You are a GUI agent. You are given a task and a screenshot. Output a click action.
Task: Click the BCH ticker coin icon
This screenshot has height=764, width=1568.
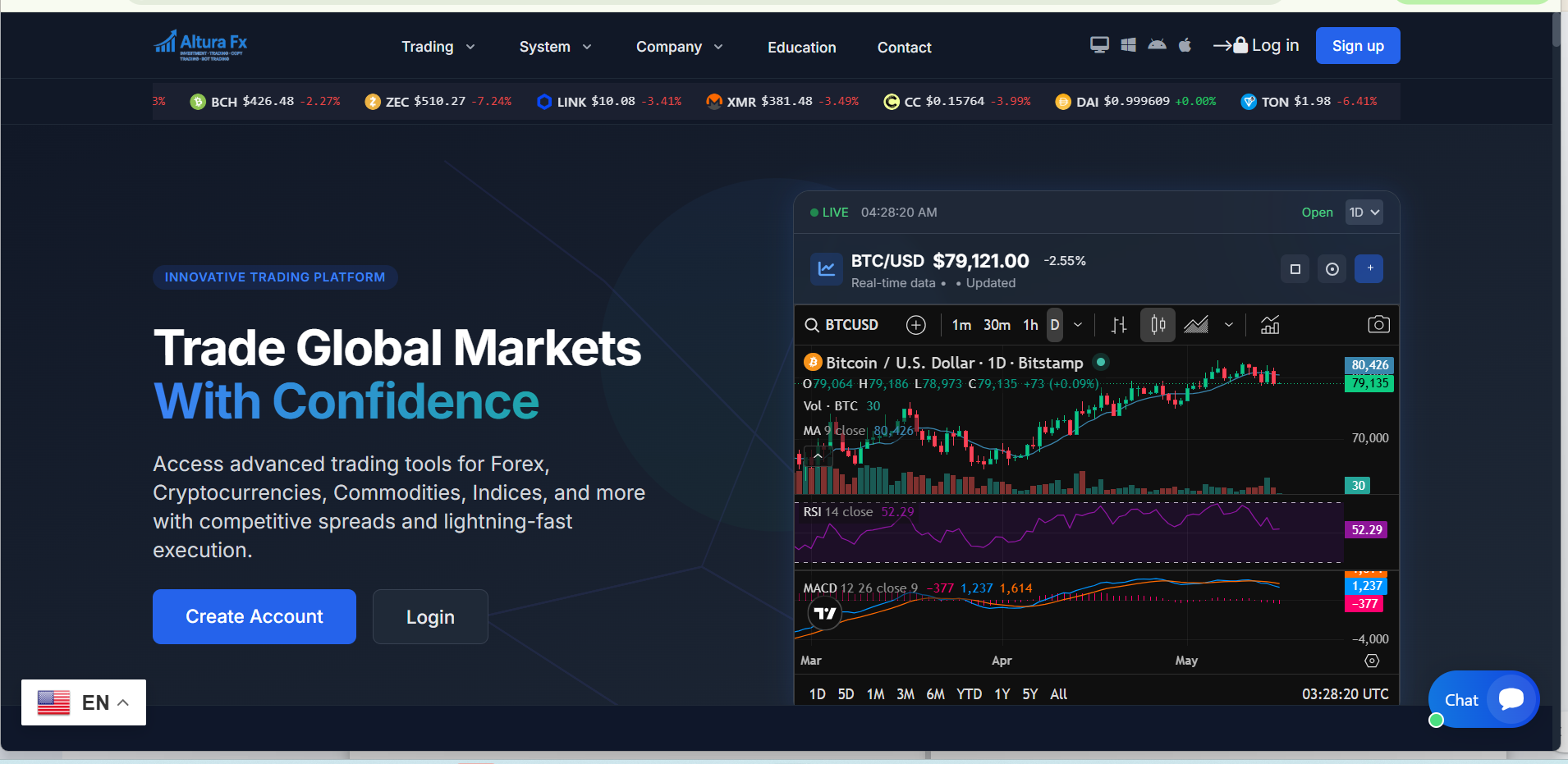[198, 102]
